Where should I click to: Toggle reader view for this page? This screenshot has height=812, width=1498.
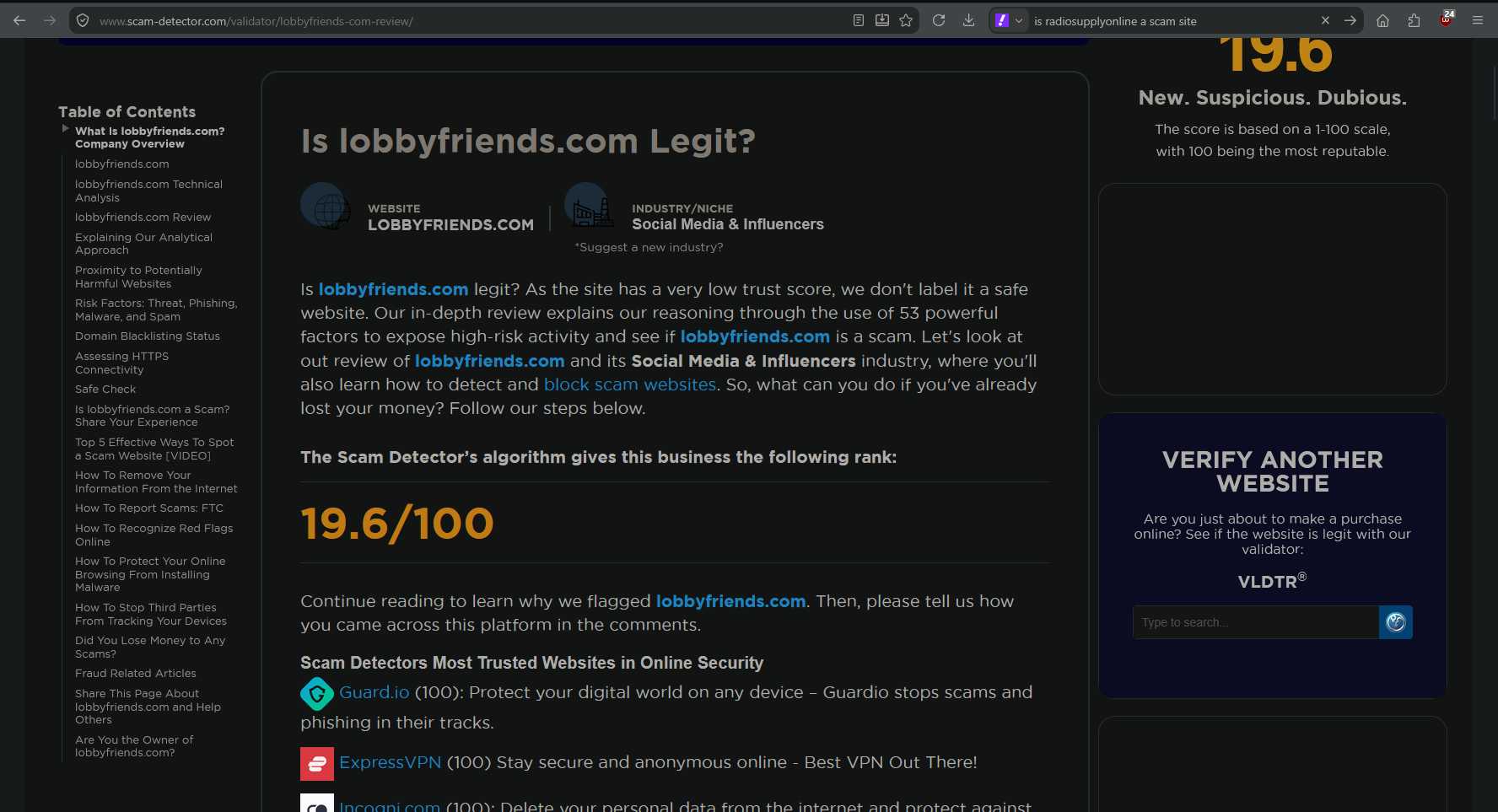click(x=859, y=20)
